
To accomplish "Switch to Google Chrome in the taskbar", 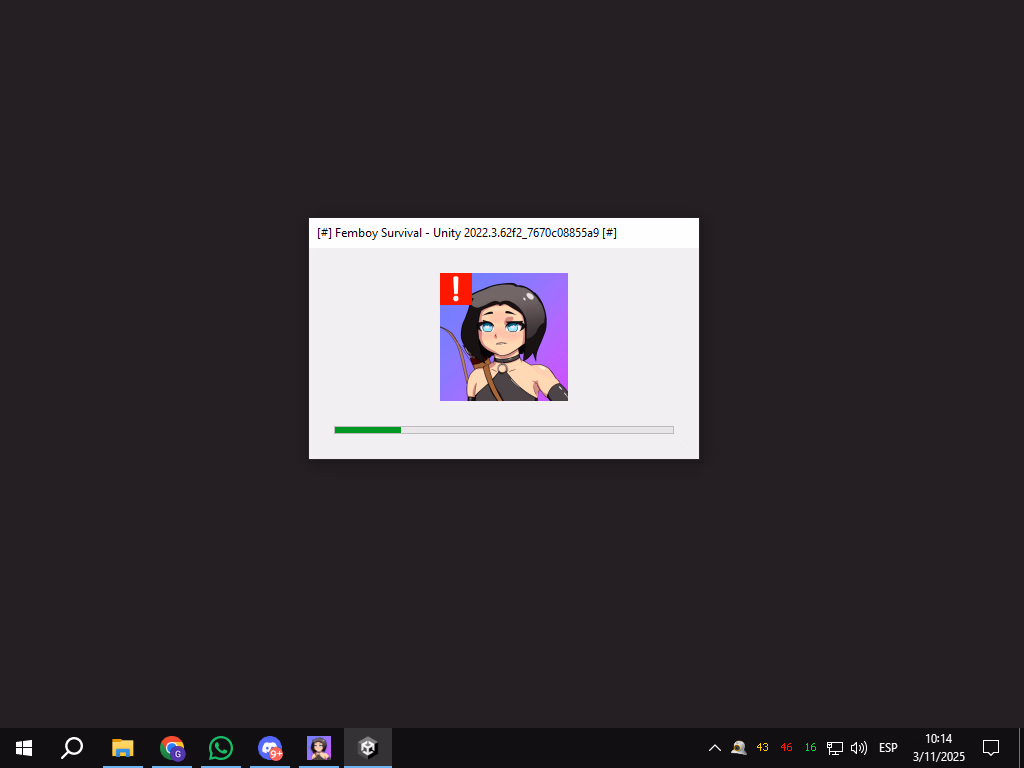I will click(172, 747).
